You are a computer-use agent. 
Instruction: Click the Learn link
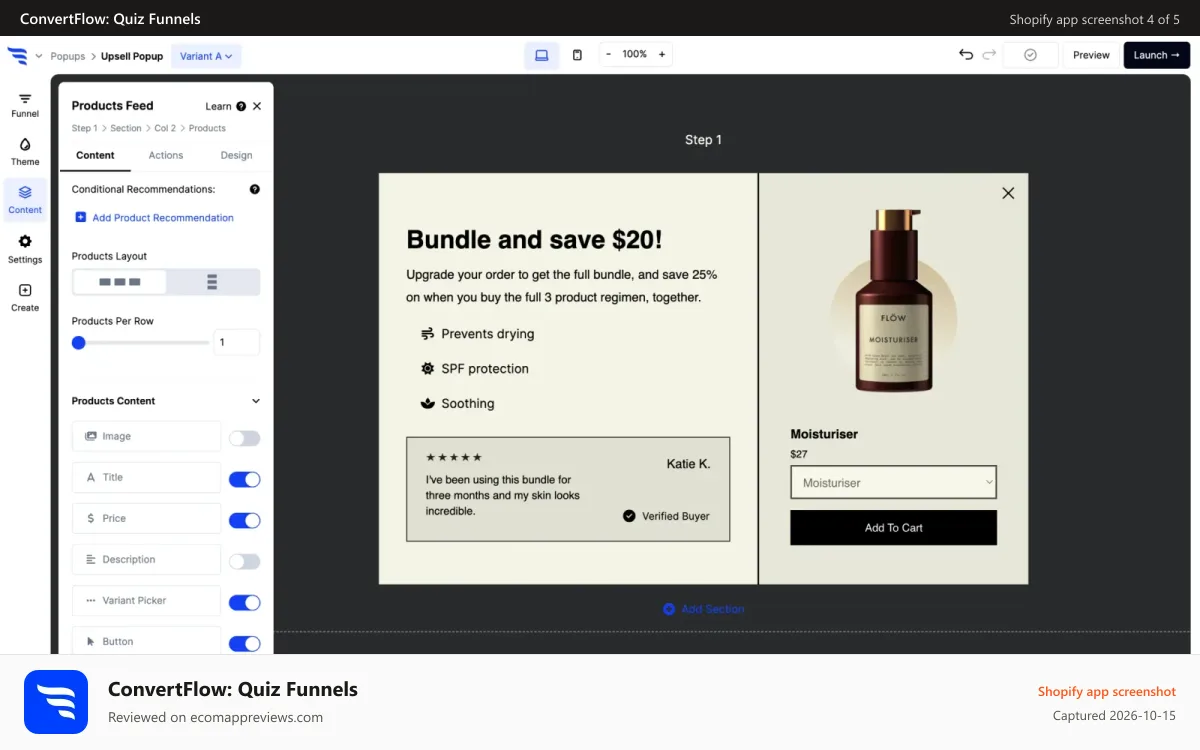pyautogui.click(x=218, y=106)
